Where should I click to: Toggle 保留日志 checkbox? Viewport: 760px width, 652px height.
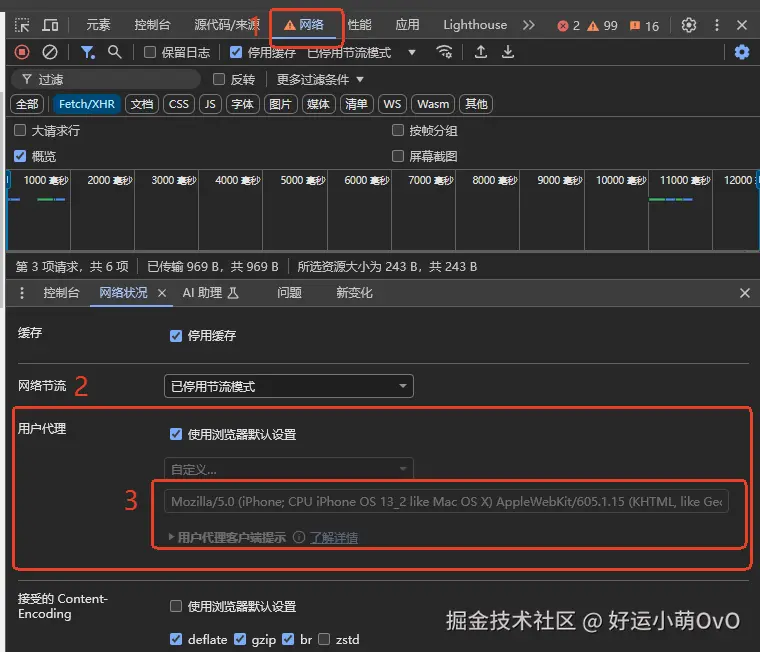pyautogui.click(x=150, y=52)
